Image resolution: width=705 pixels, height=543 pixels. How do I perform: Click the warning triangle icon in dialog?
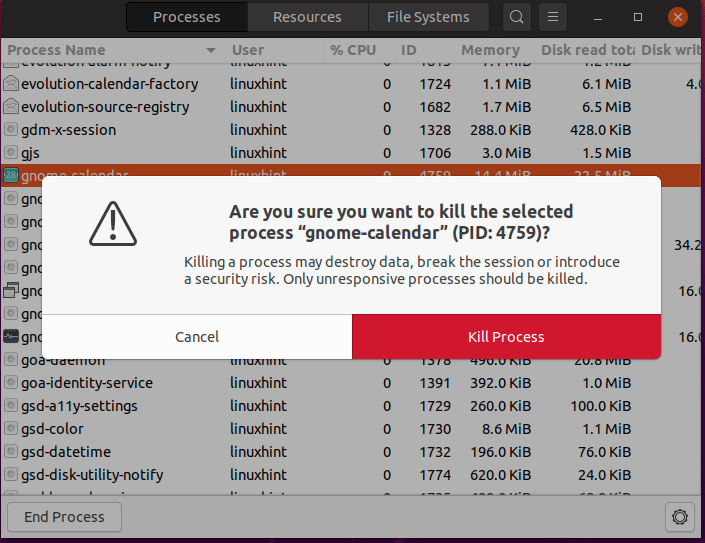point(113,224)
